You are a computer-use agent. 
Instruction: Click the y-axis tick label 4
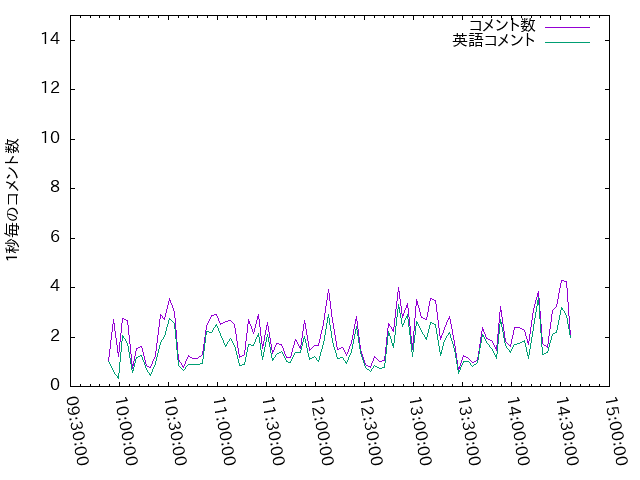pos(55,287)
